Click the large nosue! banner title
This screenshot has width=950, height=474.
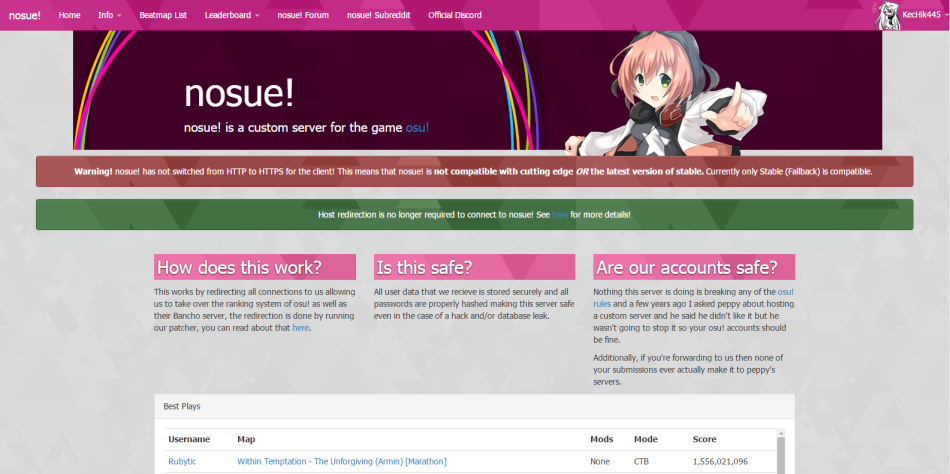[239, 94]
